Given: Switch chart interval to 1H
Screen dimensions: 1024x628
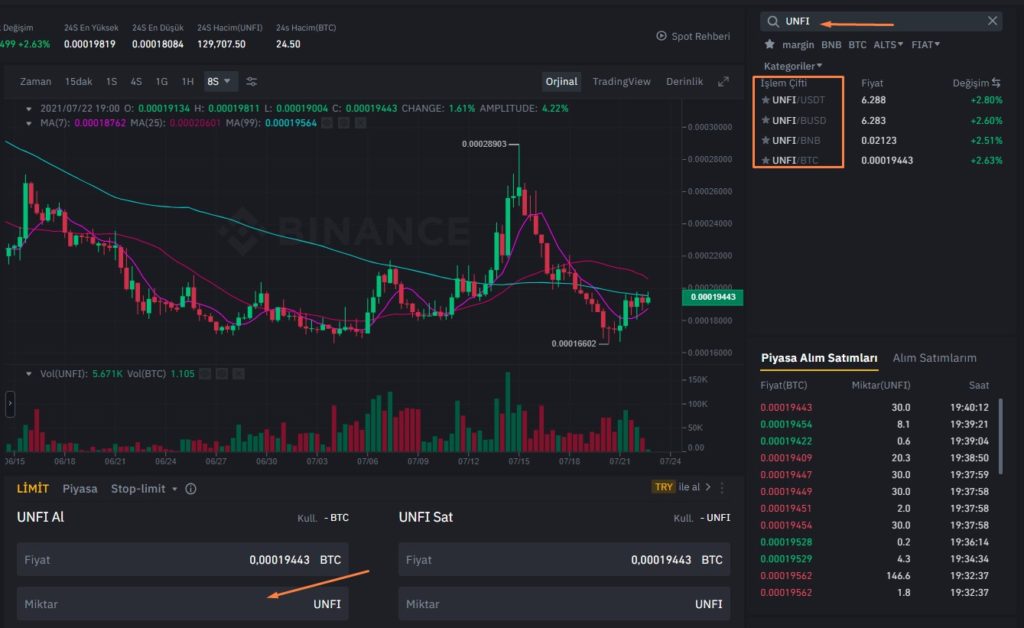Looking at the screenshot, I should (187, 82).
